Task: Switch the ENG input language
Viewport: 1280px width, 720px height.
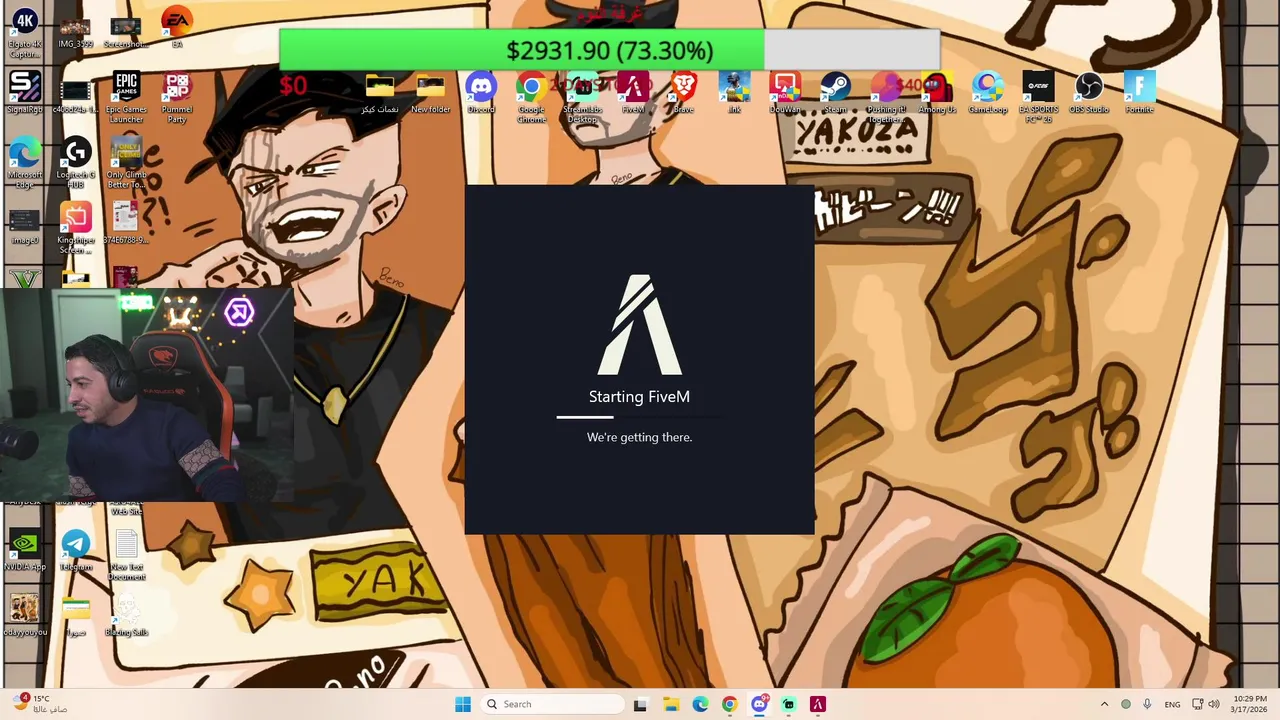Action: pyautogui.click(x=1173, y=704)
